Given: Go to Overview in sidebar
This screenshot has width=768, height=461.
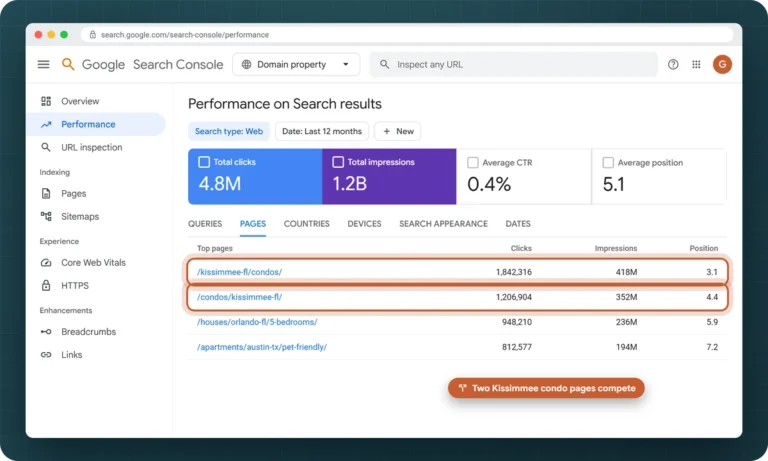Looking at the screenshot, I should pyautogui.click(x=80, y=101).
